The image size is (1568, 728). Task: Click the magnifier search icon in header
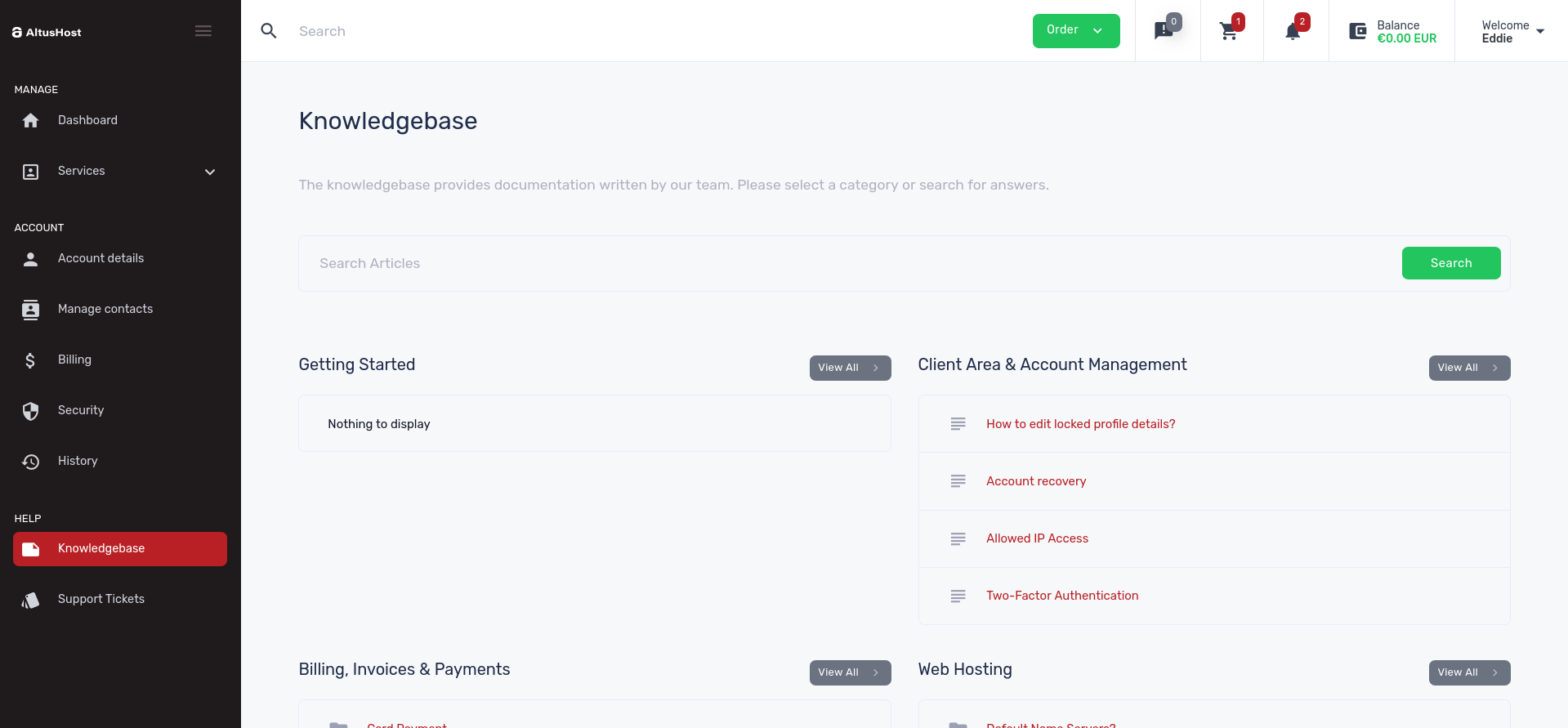pyautogui.click(x=269, y=31)
